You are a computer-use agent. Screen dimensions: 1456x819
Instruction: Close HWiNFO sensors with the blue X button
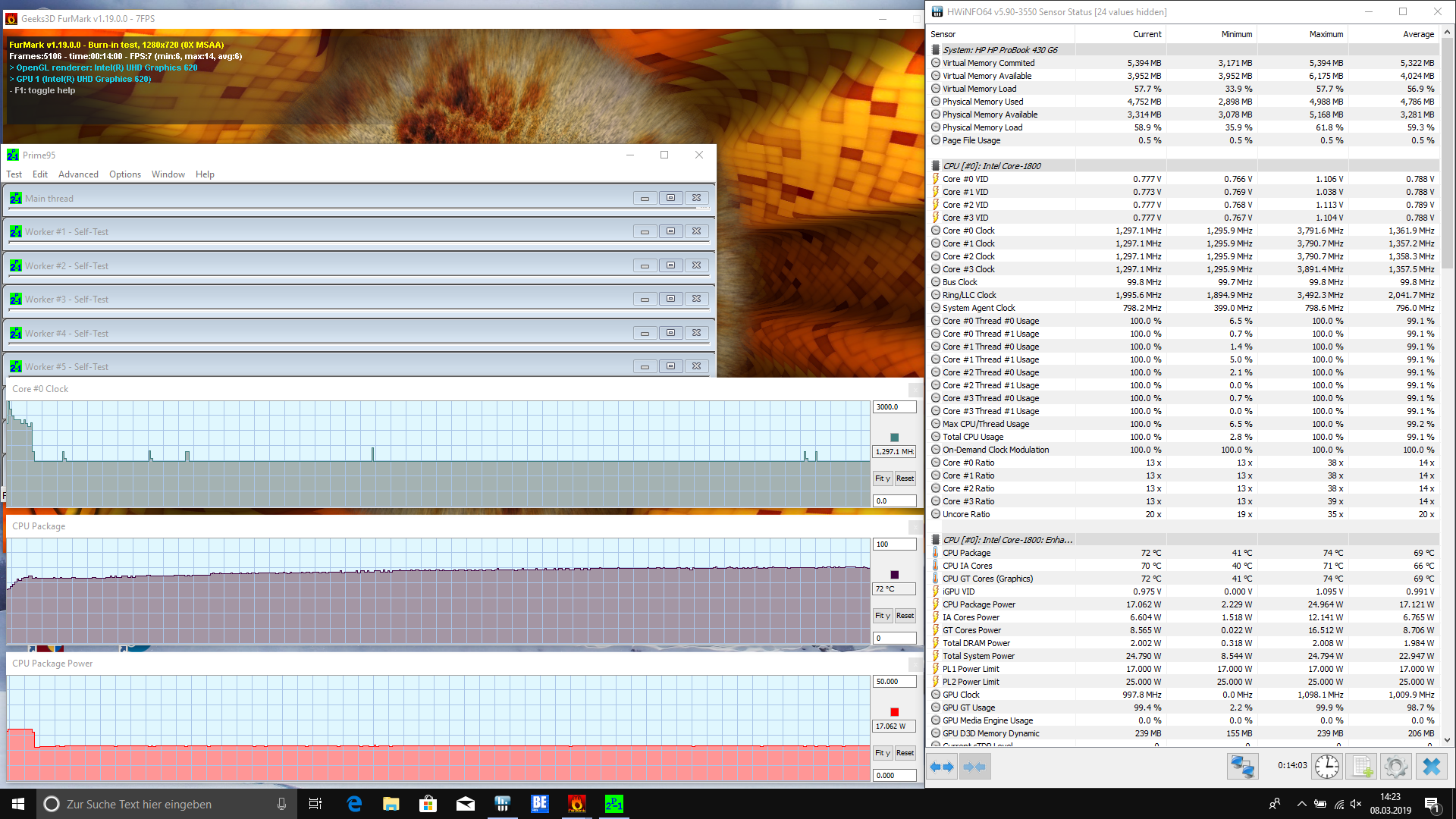[1432, 767]
